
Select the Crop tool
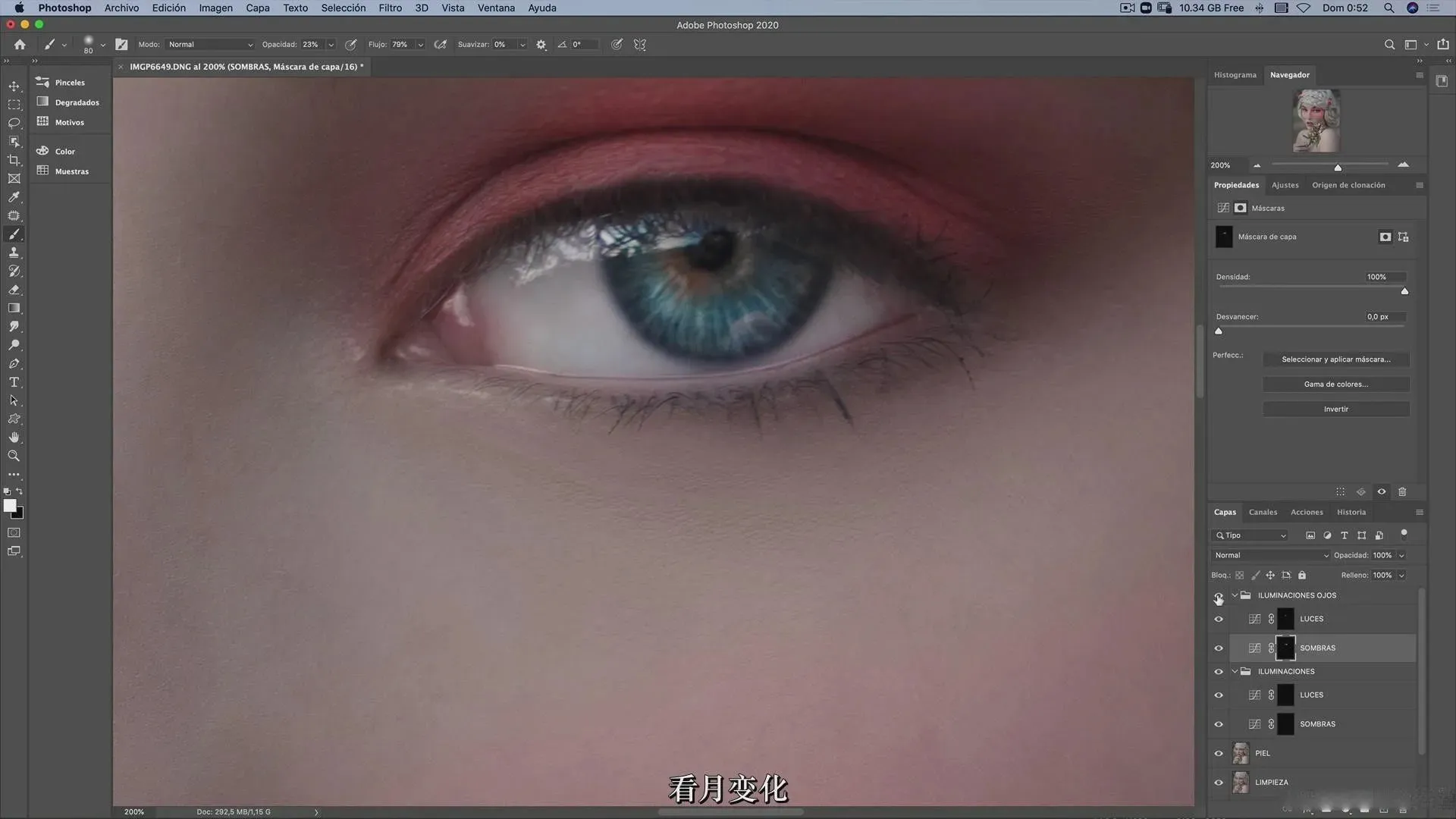pos(14,160)
